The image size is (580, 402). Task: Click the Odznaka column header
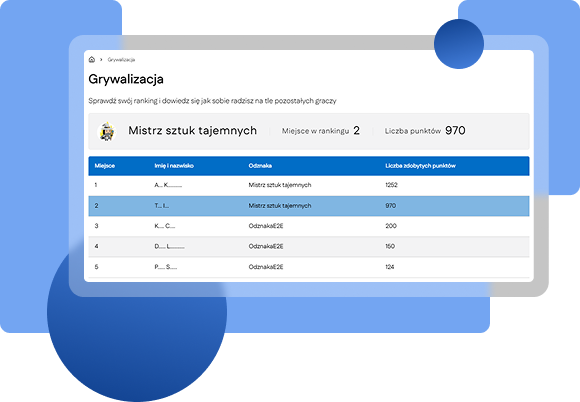click(x=260, y=166)
